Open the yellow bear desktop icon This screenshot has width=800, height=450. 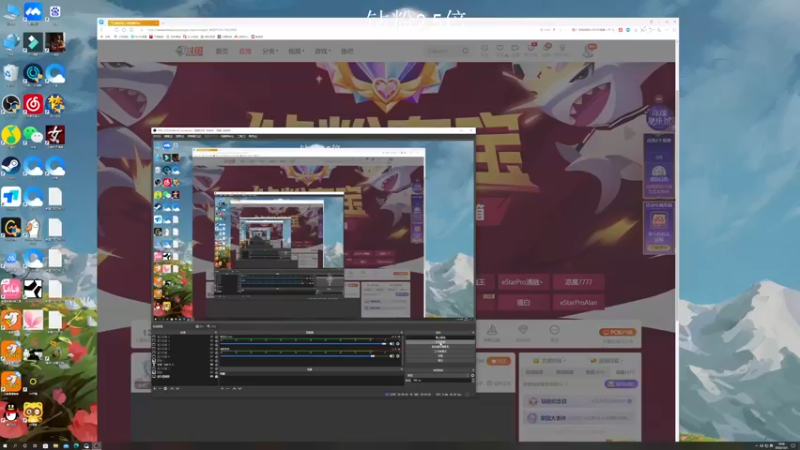click(33, 412)
